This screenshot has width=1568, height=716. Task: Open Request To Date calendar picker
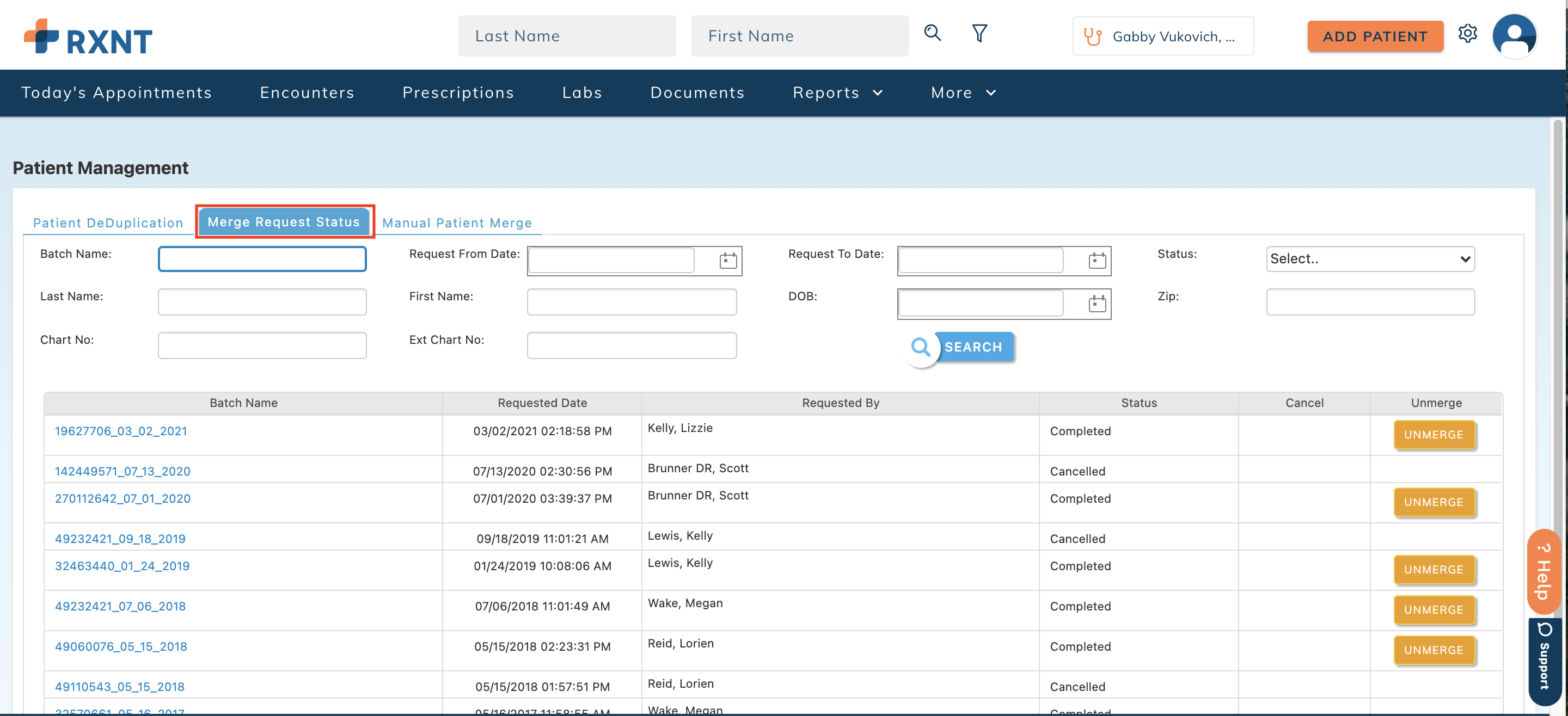(1097, 261)
